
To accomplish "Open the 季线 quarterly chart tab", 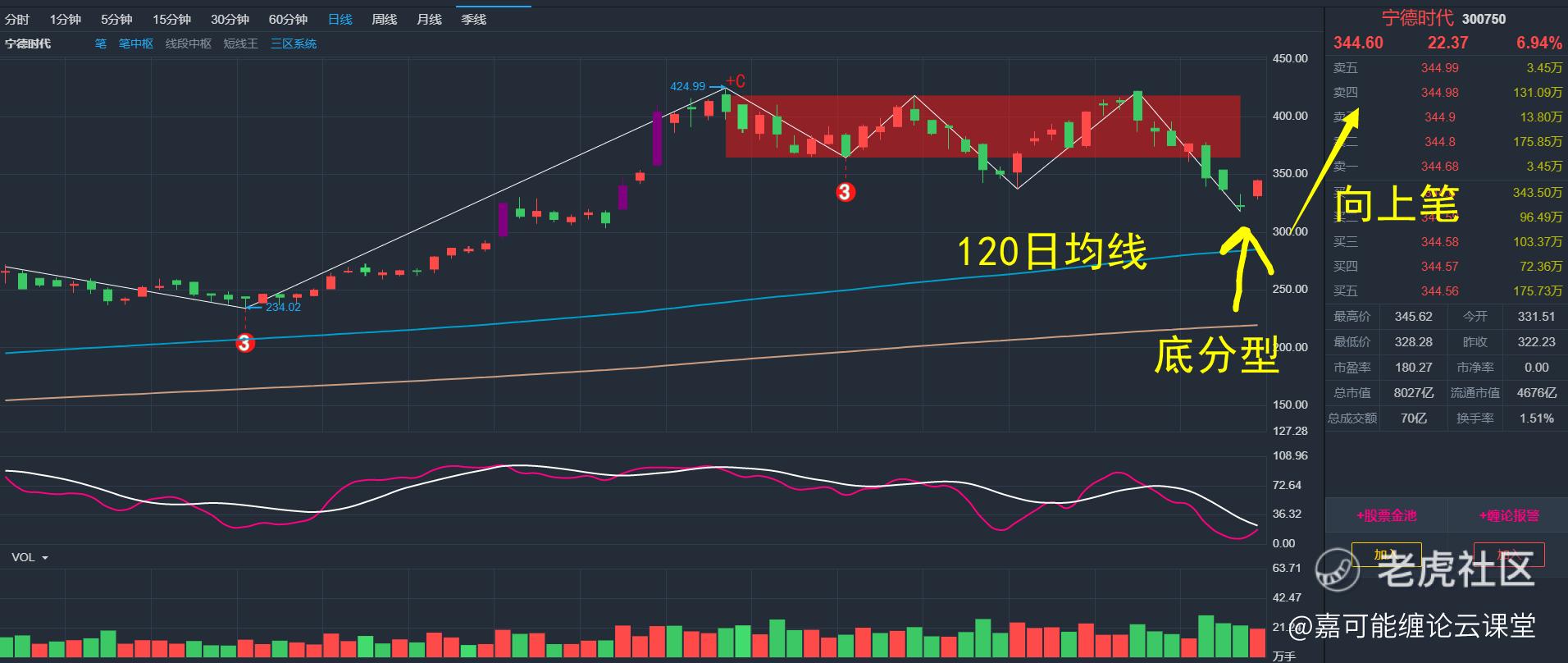I will [x=473, y=19].
